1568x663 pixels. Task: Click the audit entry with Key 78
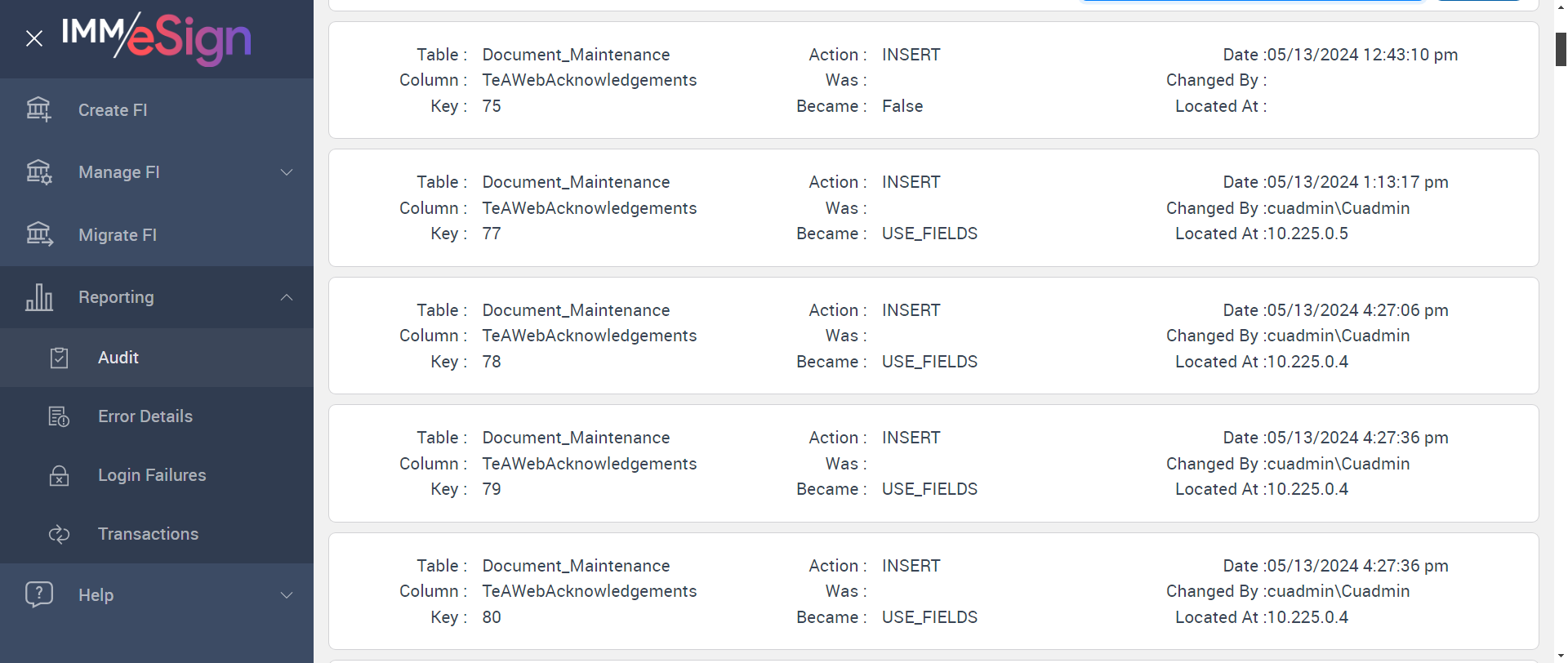pos(933,336)
